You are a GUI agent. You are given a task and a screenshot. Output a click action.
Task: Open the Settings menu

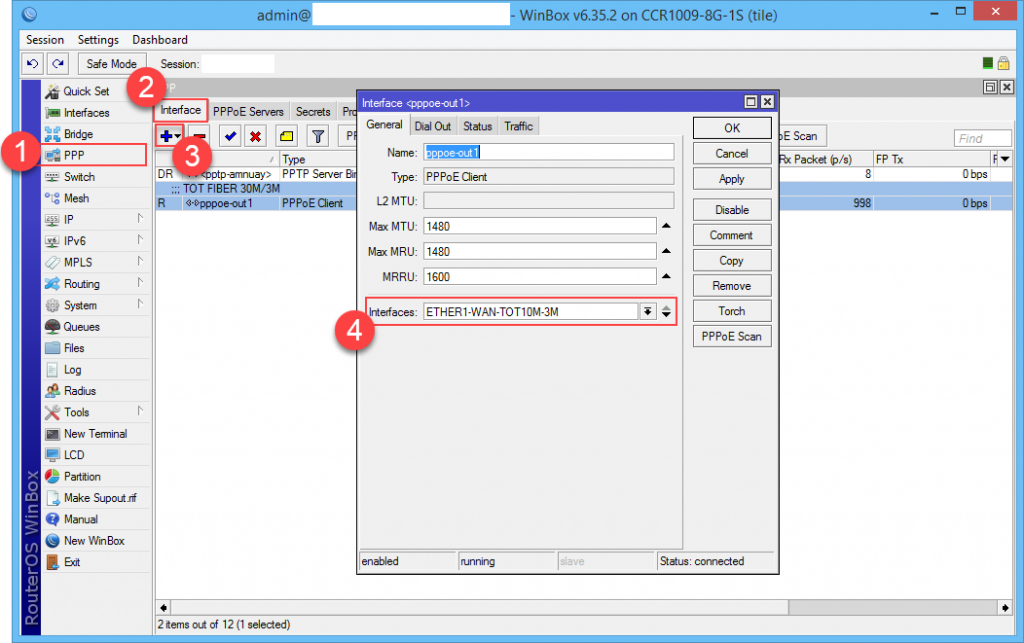point(98,40)
